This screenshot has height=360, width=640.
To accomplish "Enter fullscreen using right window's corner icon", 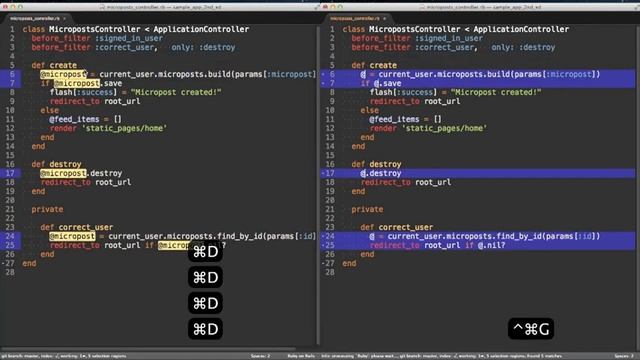I will [x=637, y=7].
